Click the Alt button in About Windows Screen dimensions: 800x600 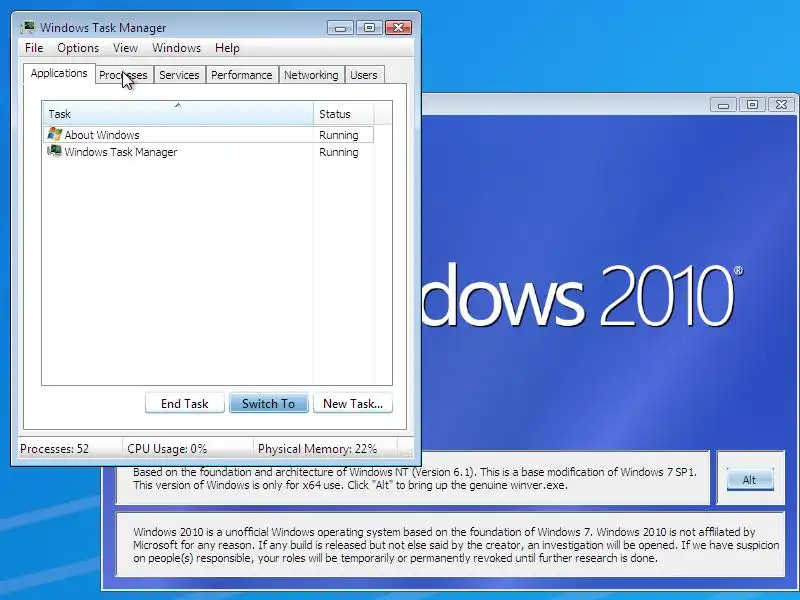click(x=749, y=480)
